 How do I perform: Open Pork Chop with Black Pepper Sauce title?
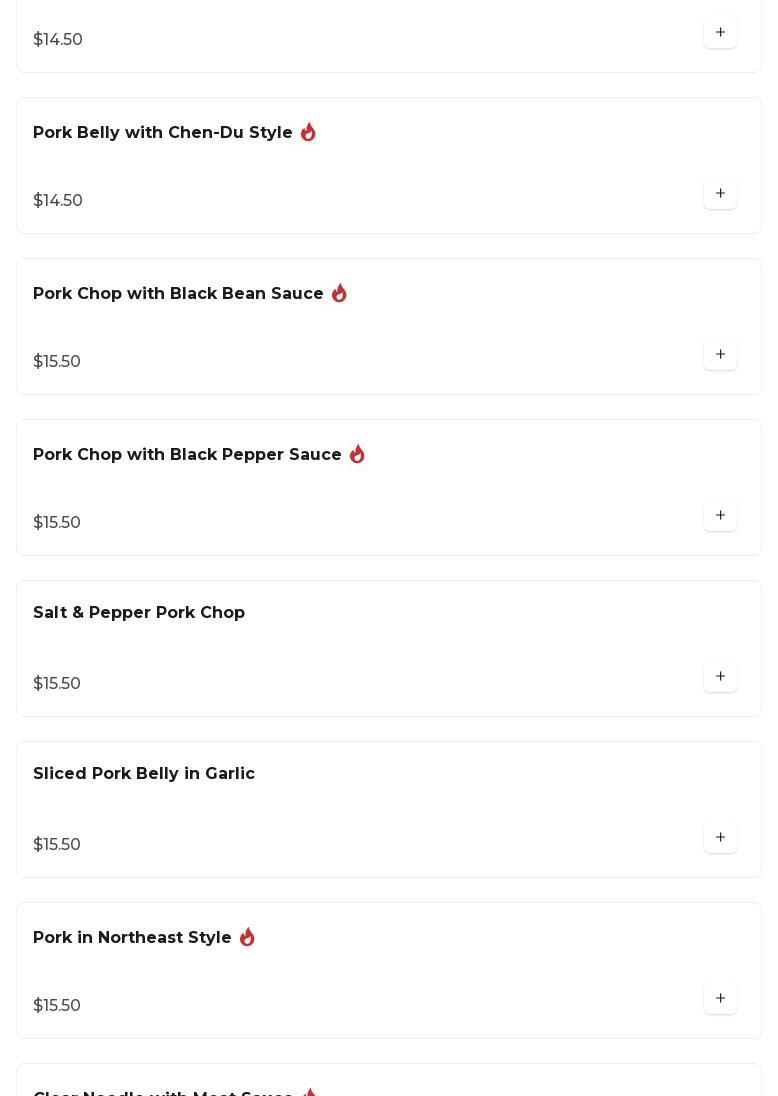(x=187, y=455)
